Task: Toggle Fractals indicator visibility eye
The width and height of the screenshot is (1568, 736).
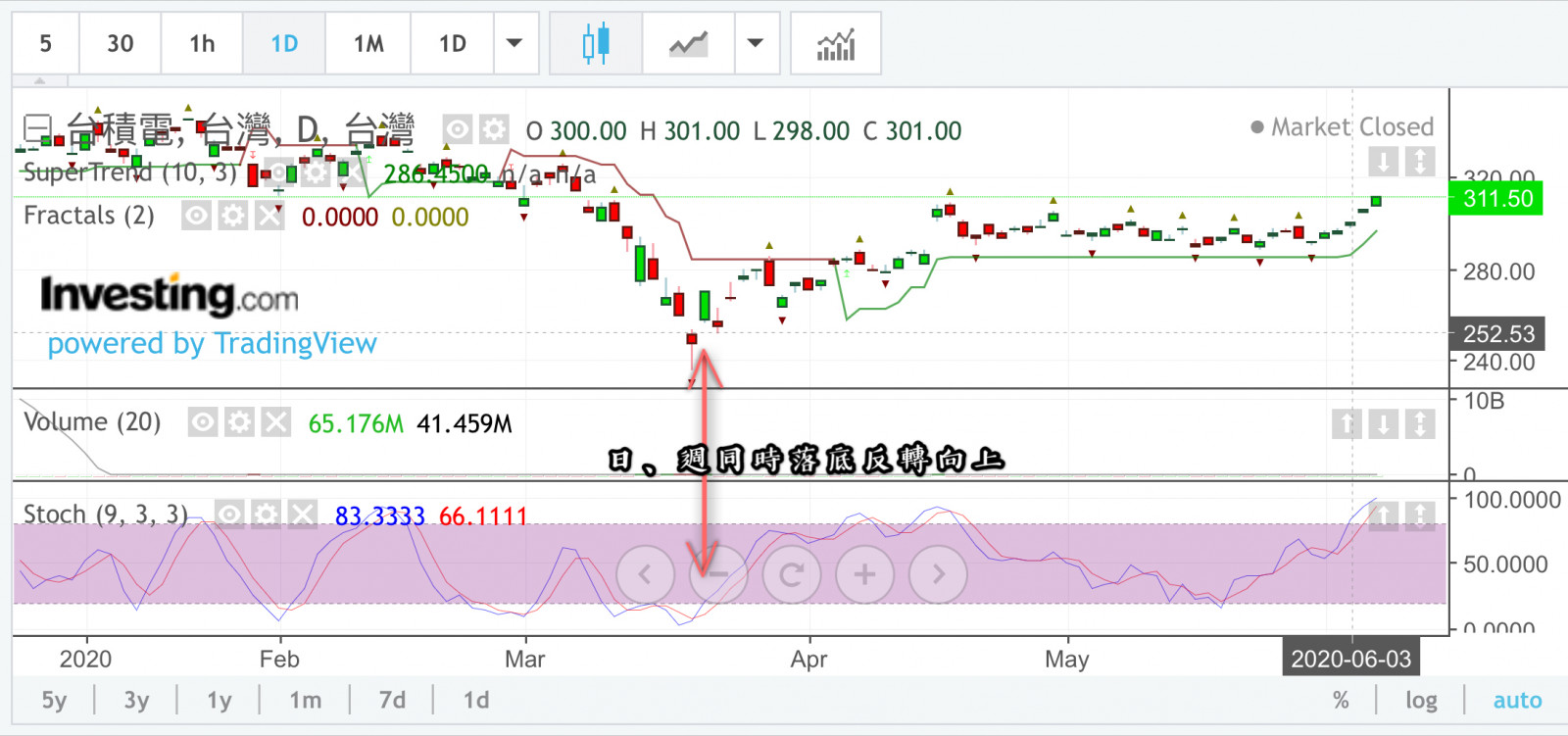Action: click(x=197, y=216)
